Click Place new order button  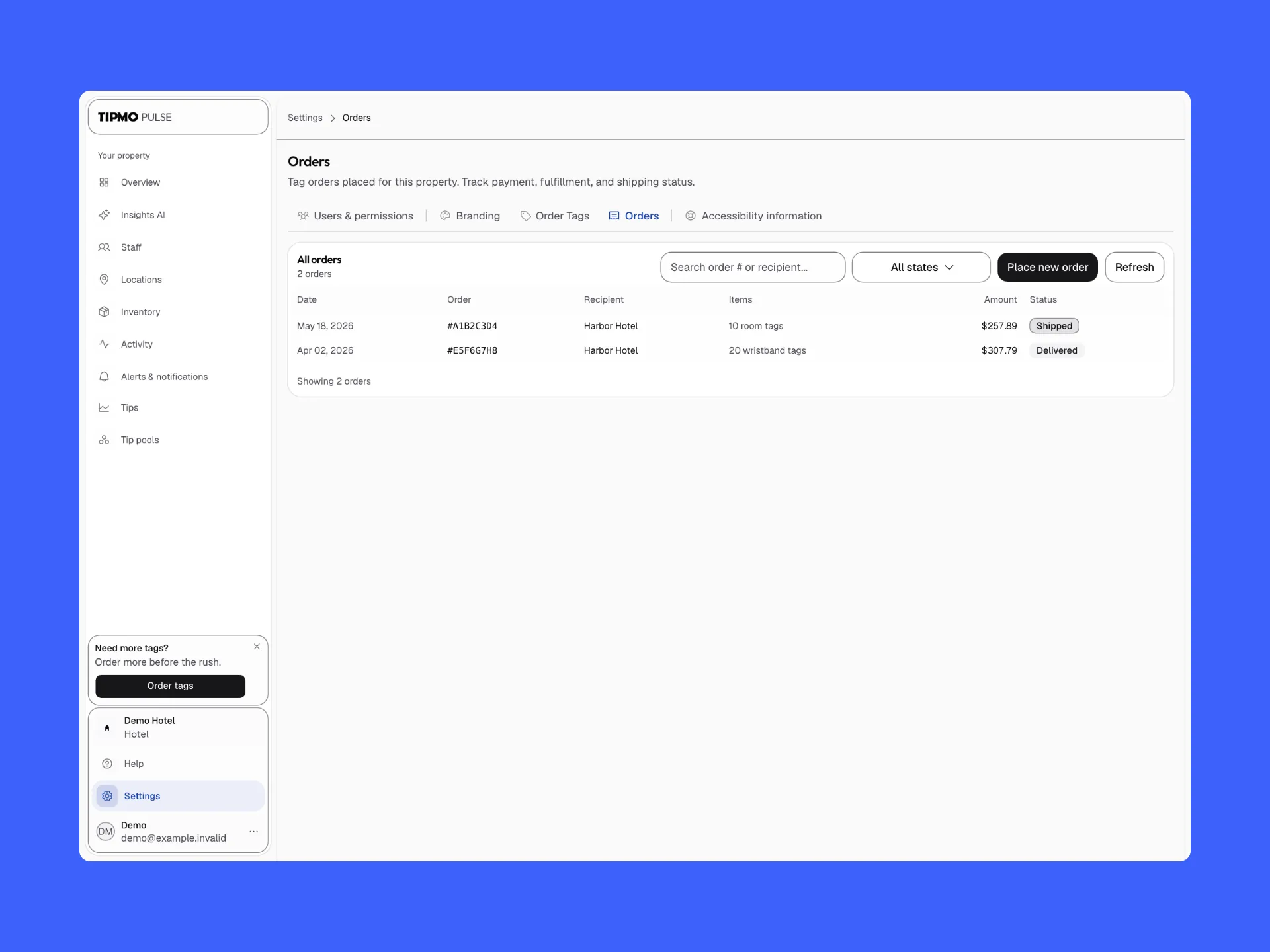coord(1048,267)
